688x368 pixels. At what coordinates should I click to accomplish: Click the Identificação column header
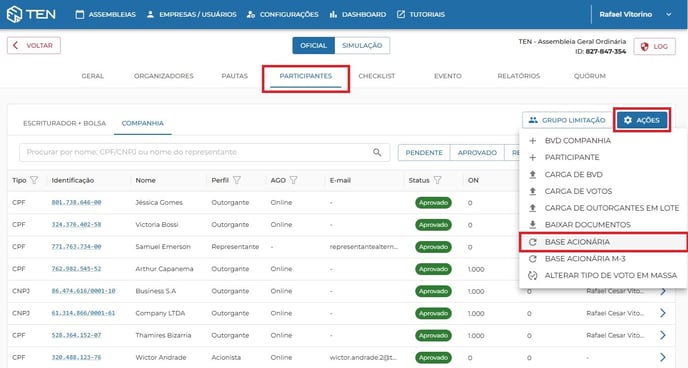point(73,180)
